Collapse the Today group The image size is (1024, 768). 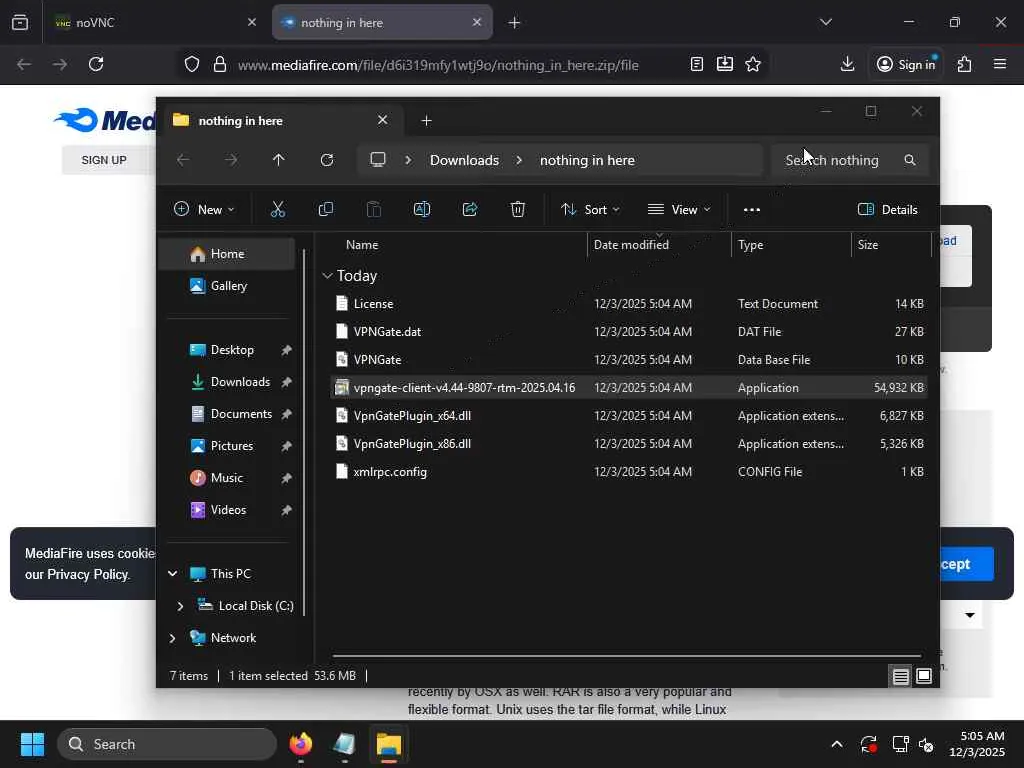click(x=327, y=276)
